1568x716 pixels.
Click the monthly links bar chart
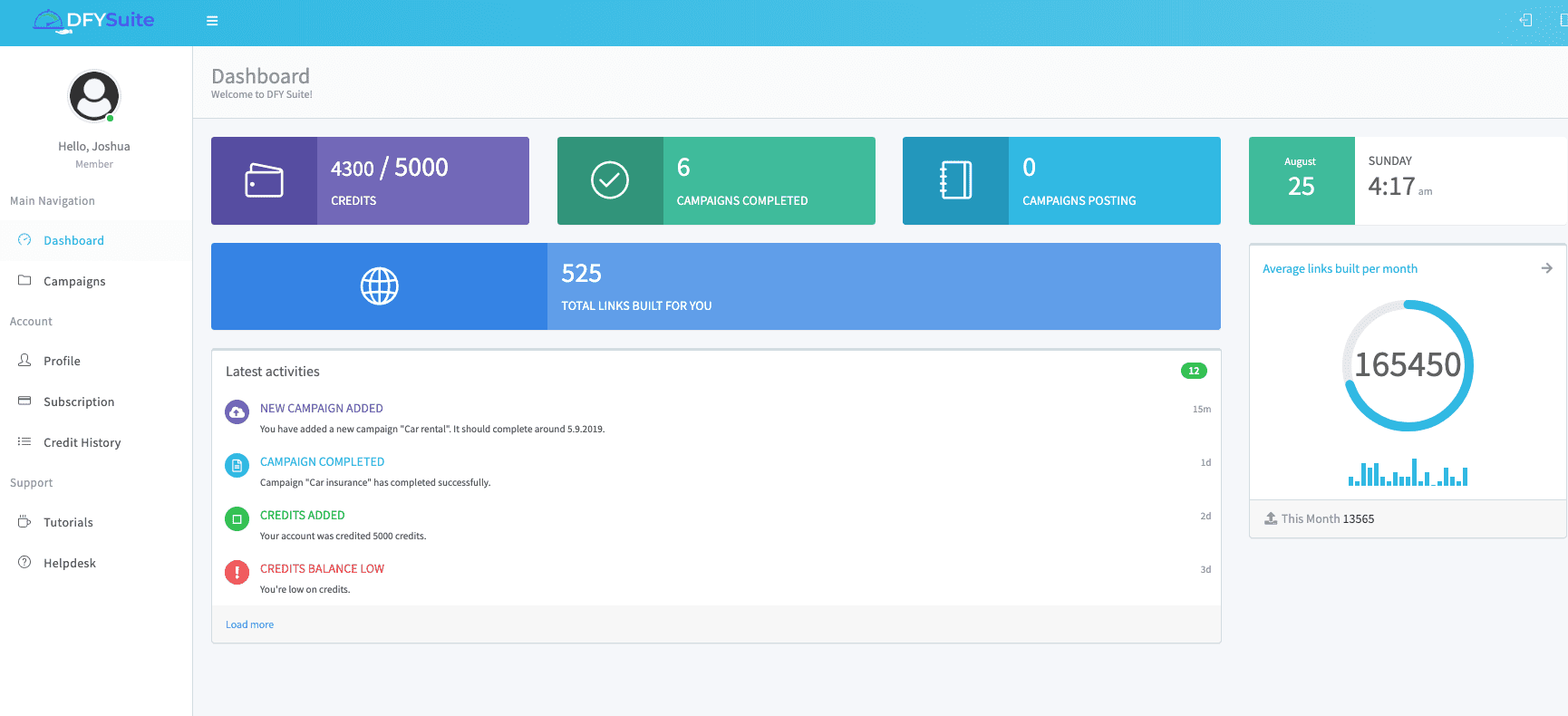tap(1408, 472)
